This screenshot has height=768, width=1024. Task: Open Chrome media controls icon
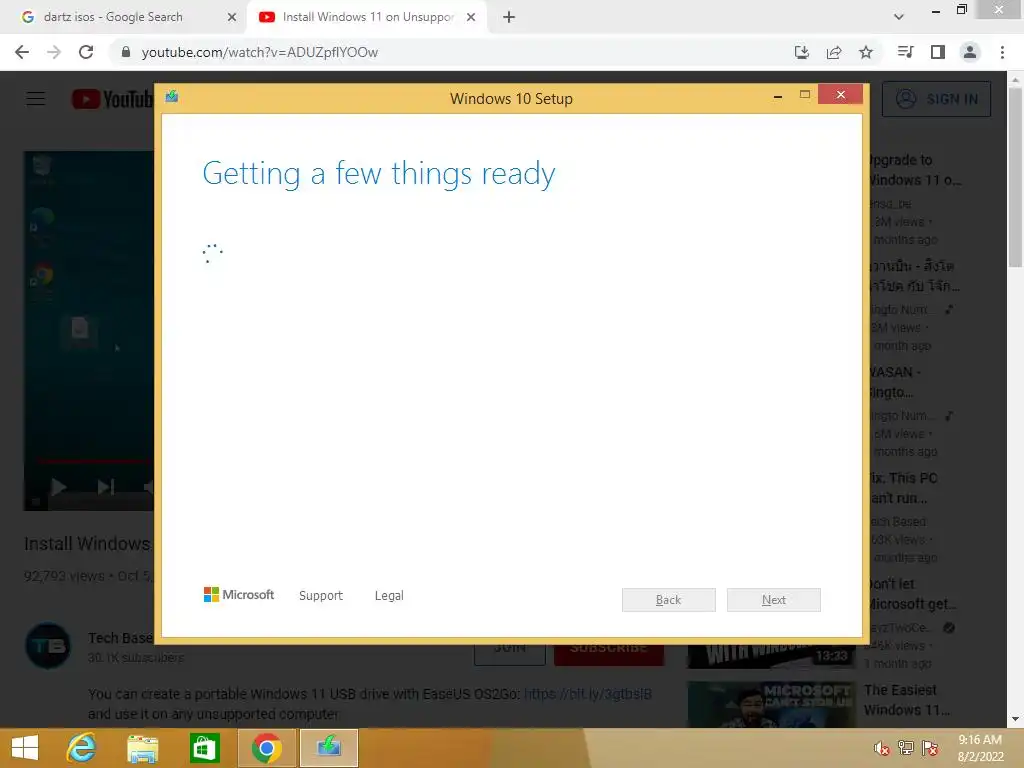tap(905, 52)
